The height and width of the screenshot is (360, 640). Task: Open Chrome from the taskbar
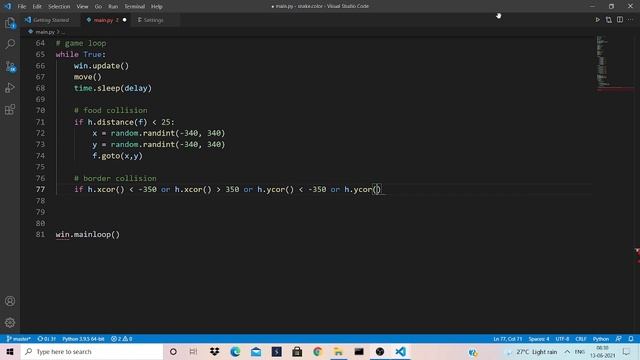(318, 351)
